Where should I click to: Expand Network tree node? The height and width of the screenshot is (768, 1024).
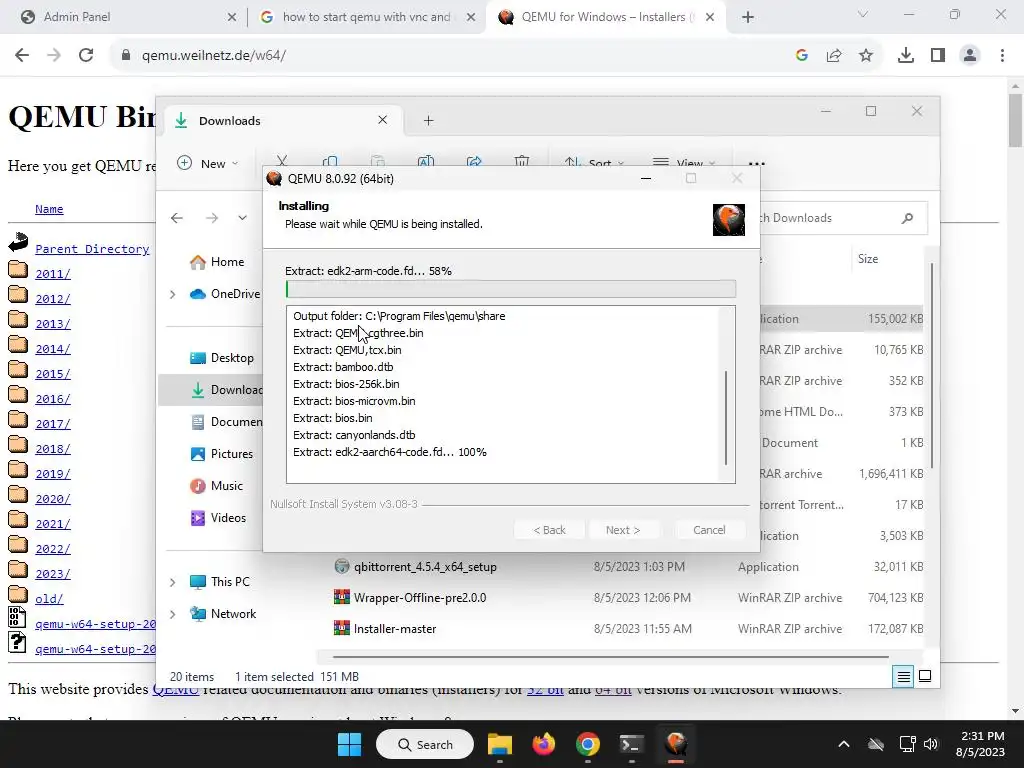pos(172,614)
